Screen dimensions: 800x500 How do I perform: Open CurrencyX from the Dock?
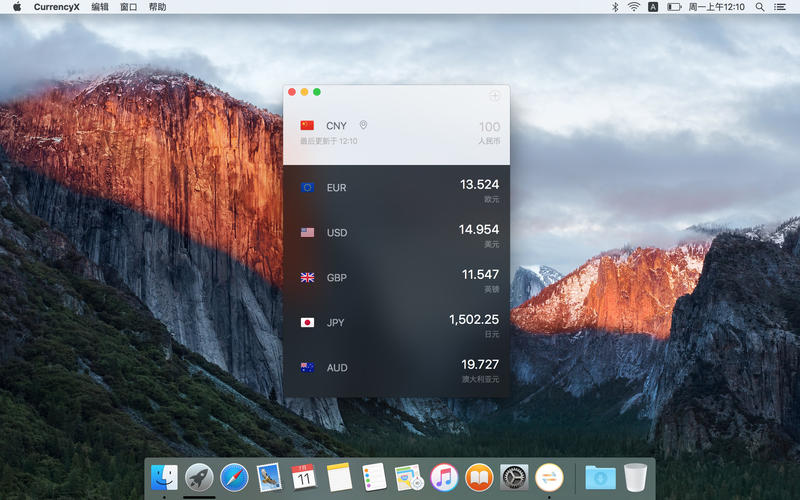tap(549, 477)
